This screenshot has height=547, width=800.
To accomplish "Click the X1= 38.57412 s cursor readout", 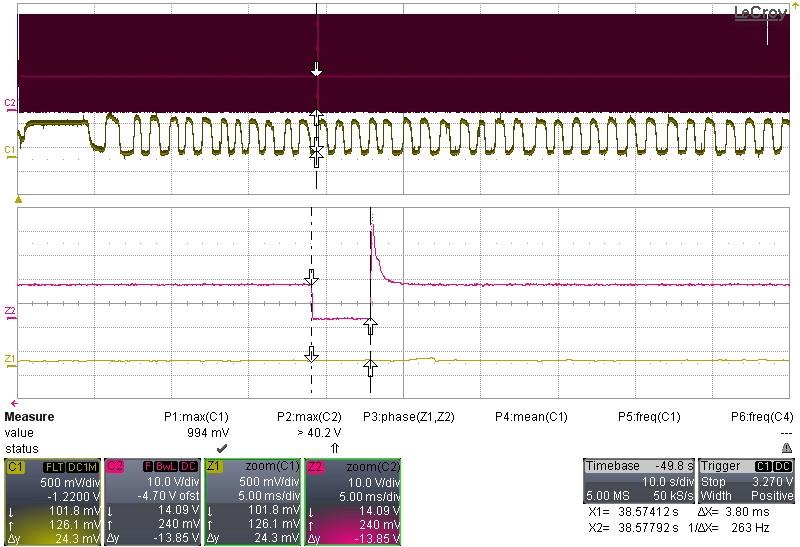I will (x=633, y=512).
